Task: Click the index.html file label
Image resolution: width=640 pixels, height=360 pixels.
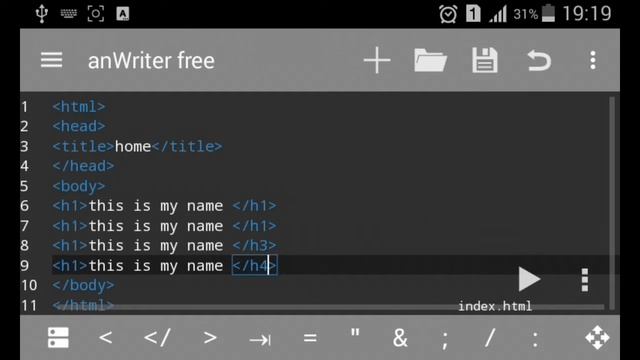Action: [495, 306]
